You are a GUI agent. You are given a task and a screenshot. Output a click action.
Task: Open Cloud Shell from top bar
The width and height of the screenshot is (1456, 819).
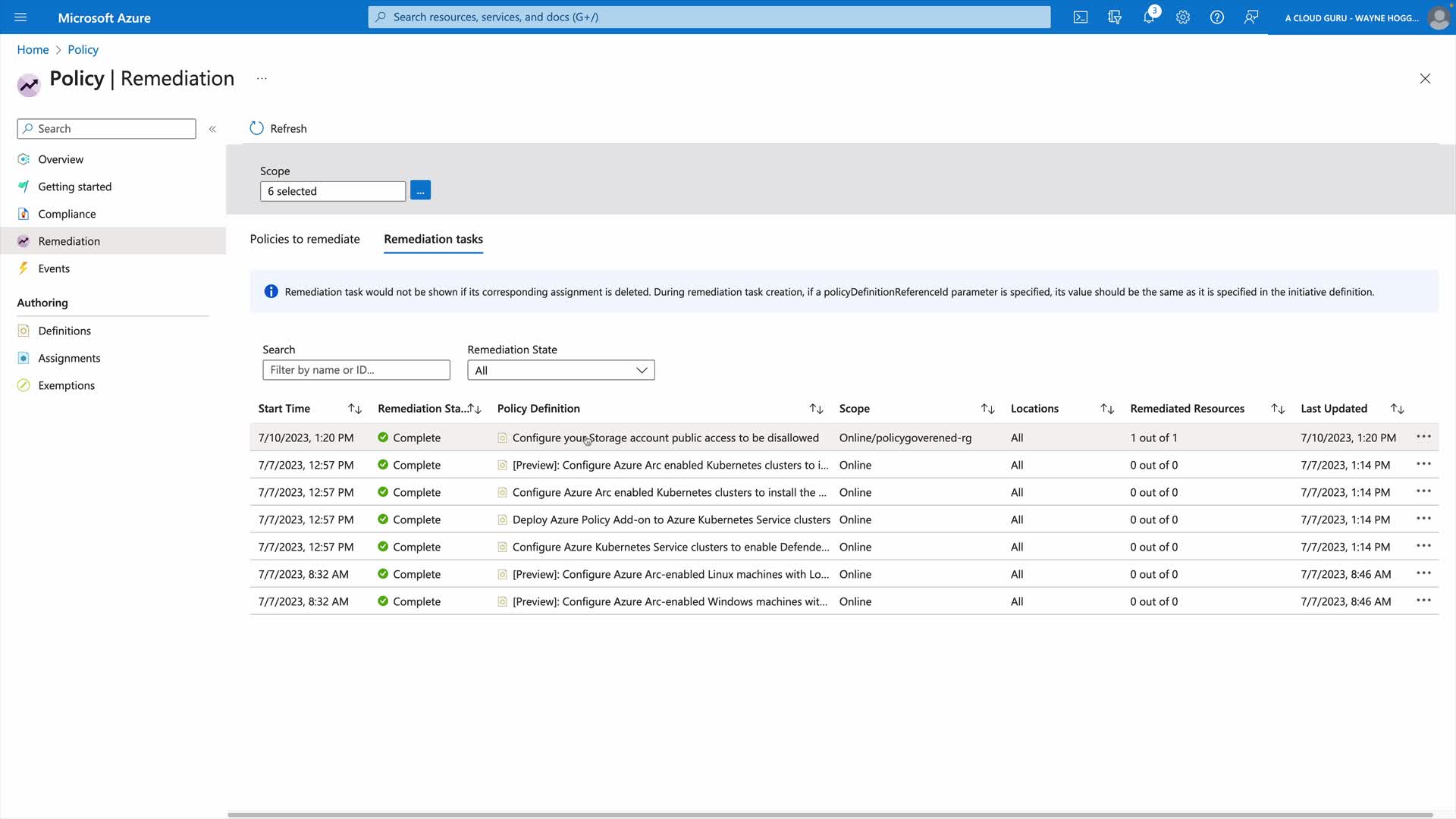(1081, 17)
